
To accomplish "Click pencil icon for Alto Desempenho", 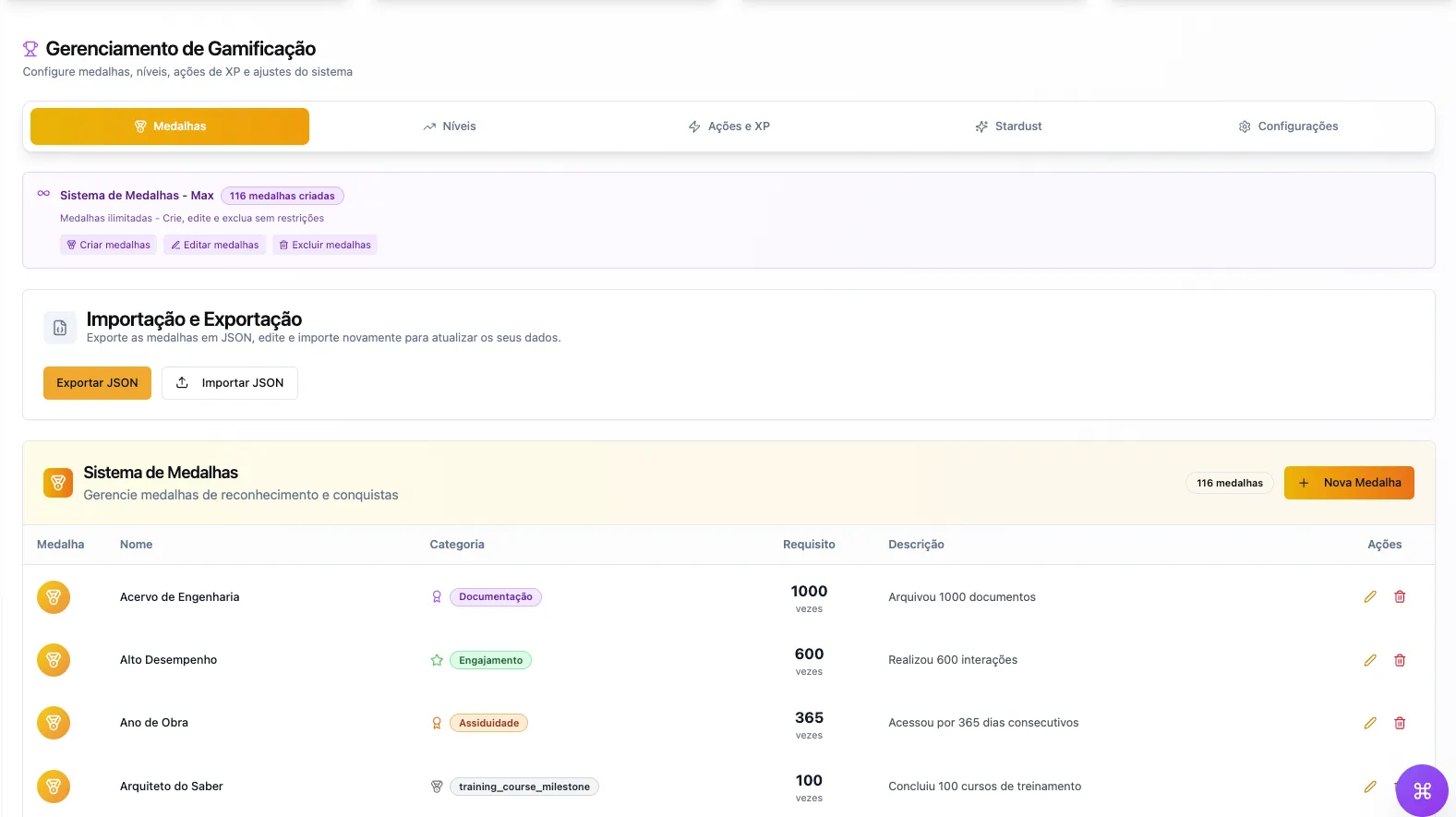I will pyautogui.click(x=1370, y=660).
